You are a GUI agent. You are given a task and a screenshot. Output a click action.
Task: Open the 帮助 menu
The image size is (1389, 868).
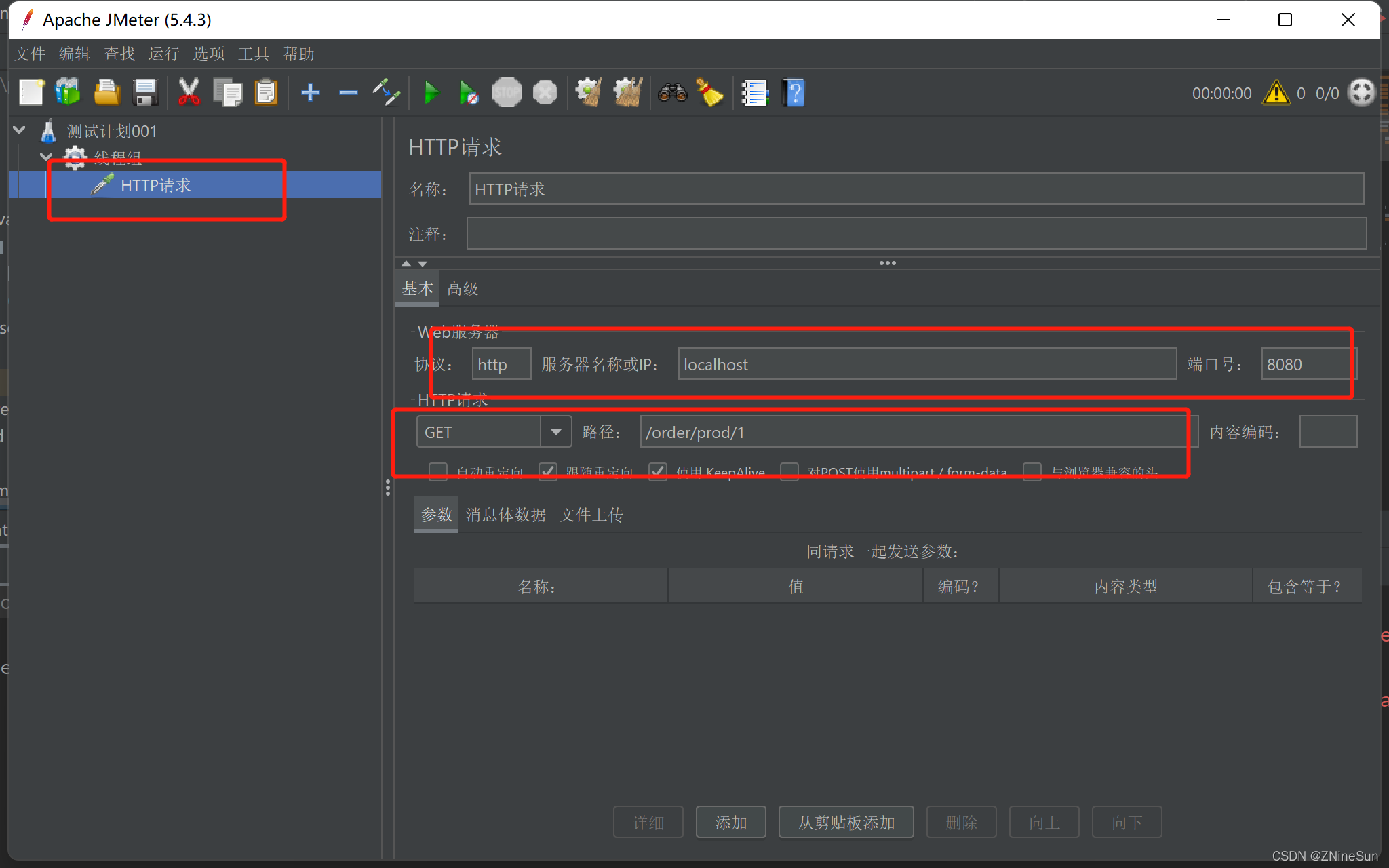(x=298, y=54)
